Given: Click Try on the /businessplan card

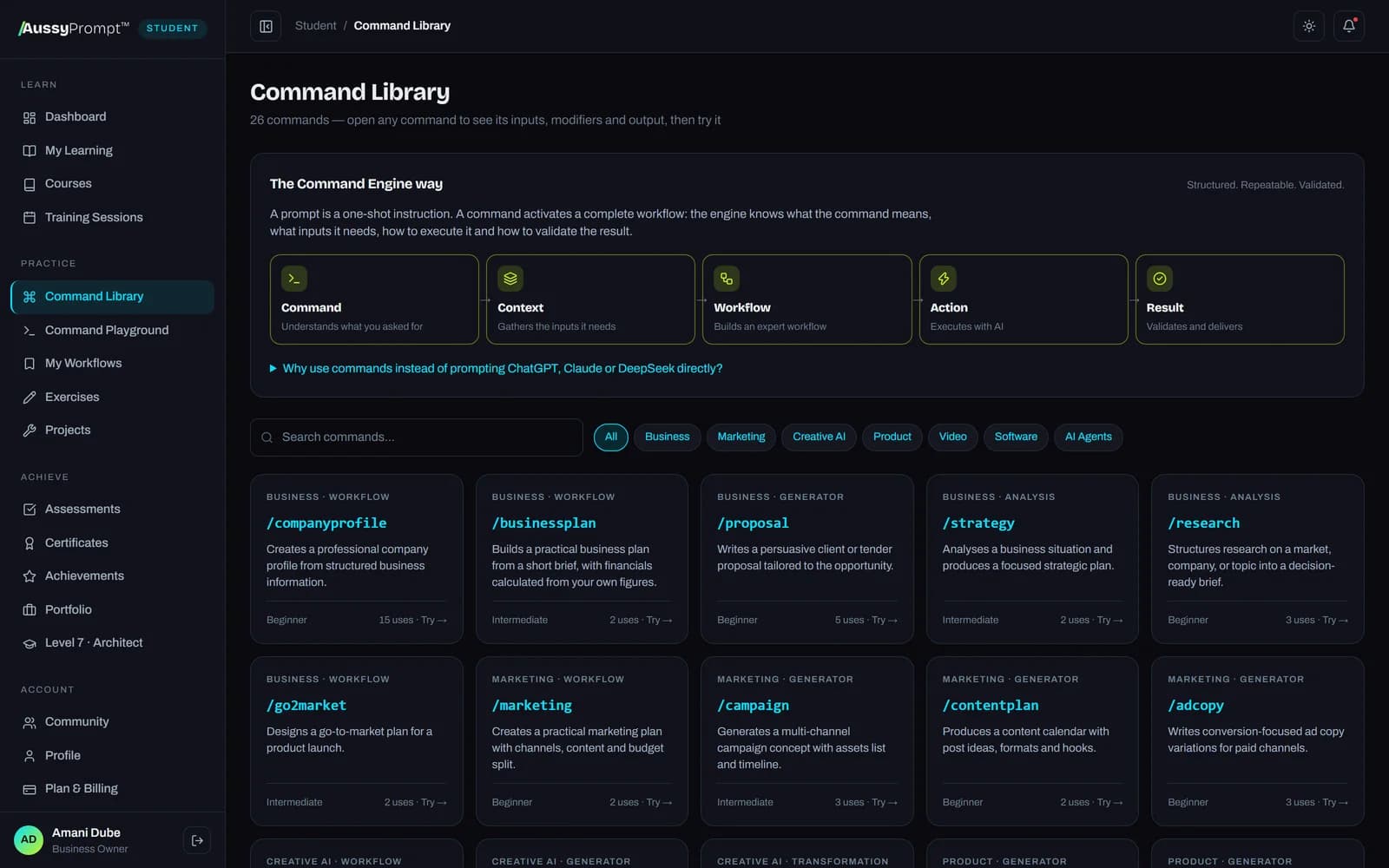Looking at the screenshot, I should 659,621.
